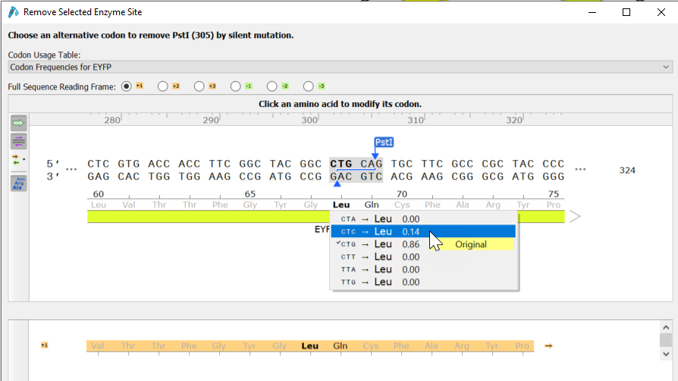This screenshot has height=381, width=678.
Task: Click the lower panel scrollbar thumb
Action: pyautogui.click(x=666, y=340)
